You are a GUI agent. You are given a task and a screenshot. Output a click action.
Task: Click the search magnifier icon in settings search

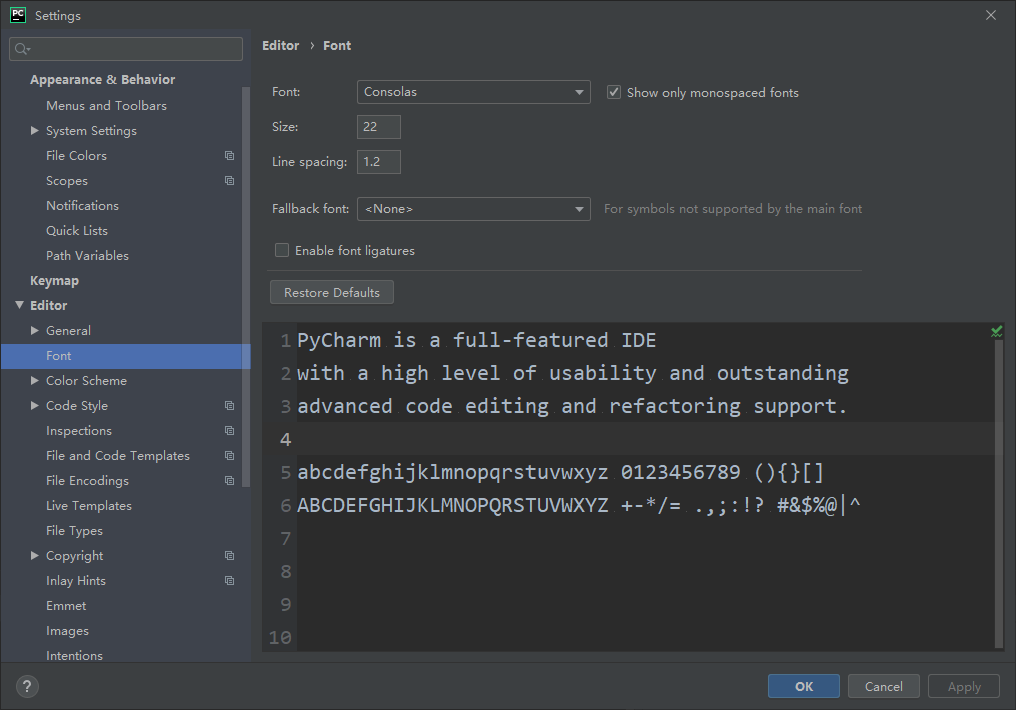point(21,49)
